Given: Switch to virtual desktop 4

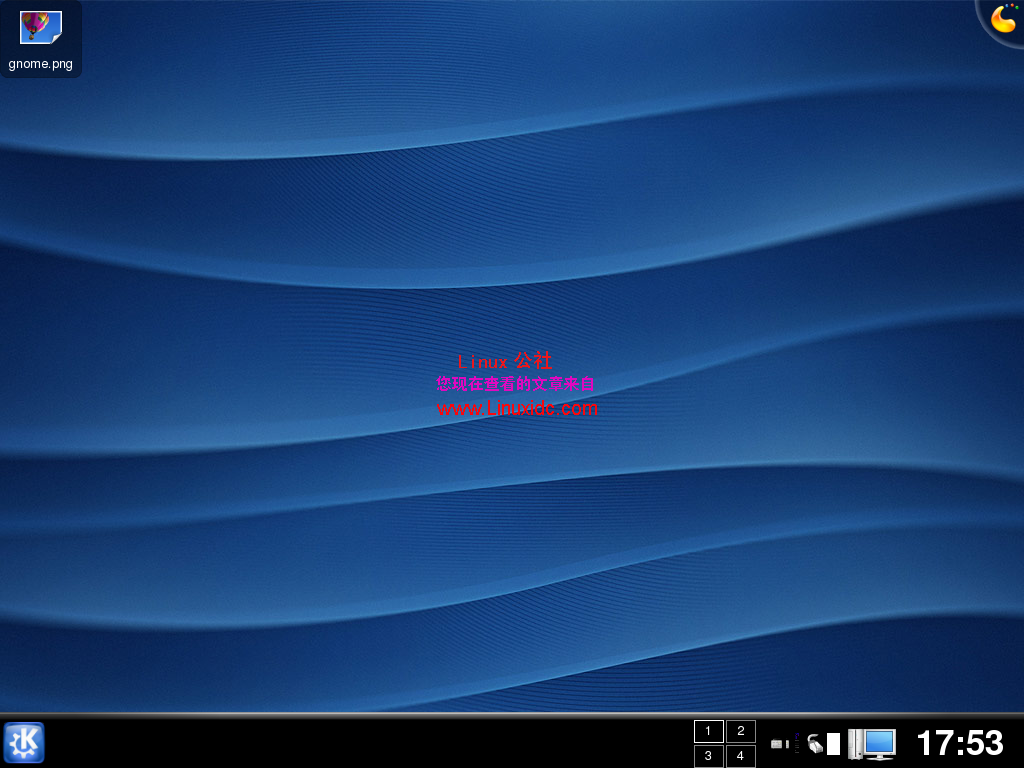Looking at the screenshot, I should 740,756.
